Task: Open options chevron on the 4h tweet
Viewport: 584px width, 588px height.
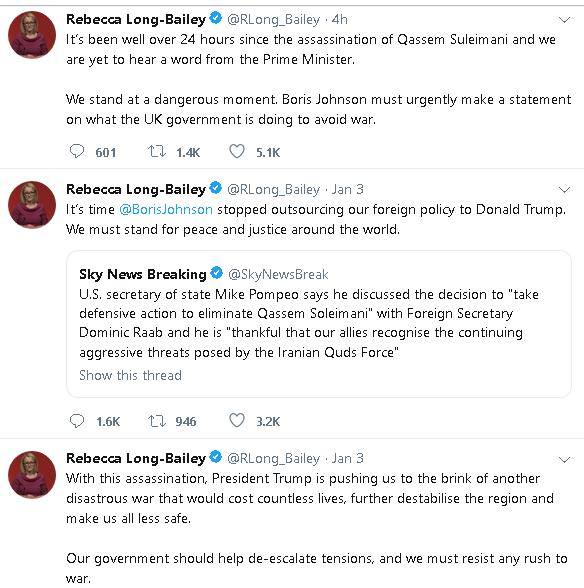Action: point(564,20)
